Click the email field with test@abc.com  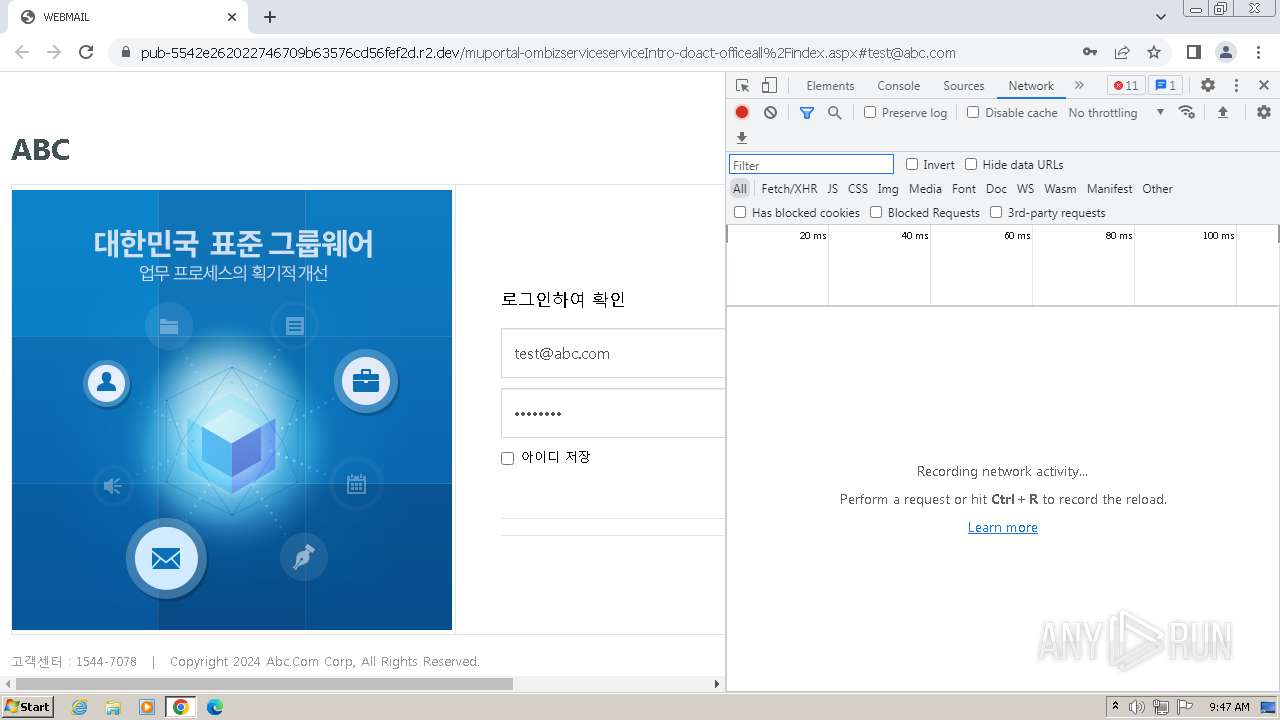pyautogui.click(x=612, y=353)
